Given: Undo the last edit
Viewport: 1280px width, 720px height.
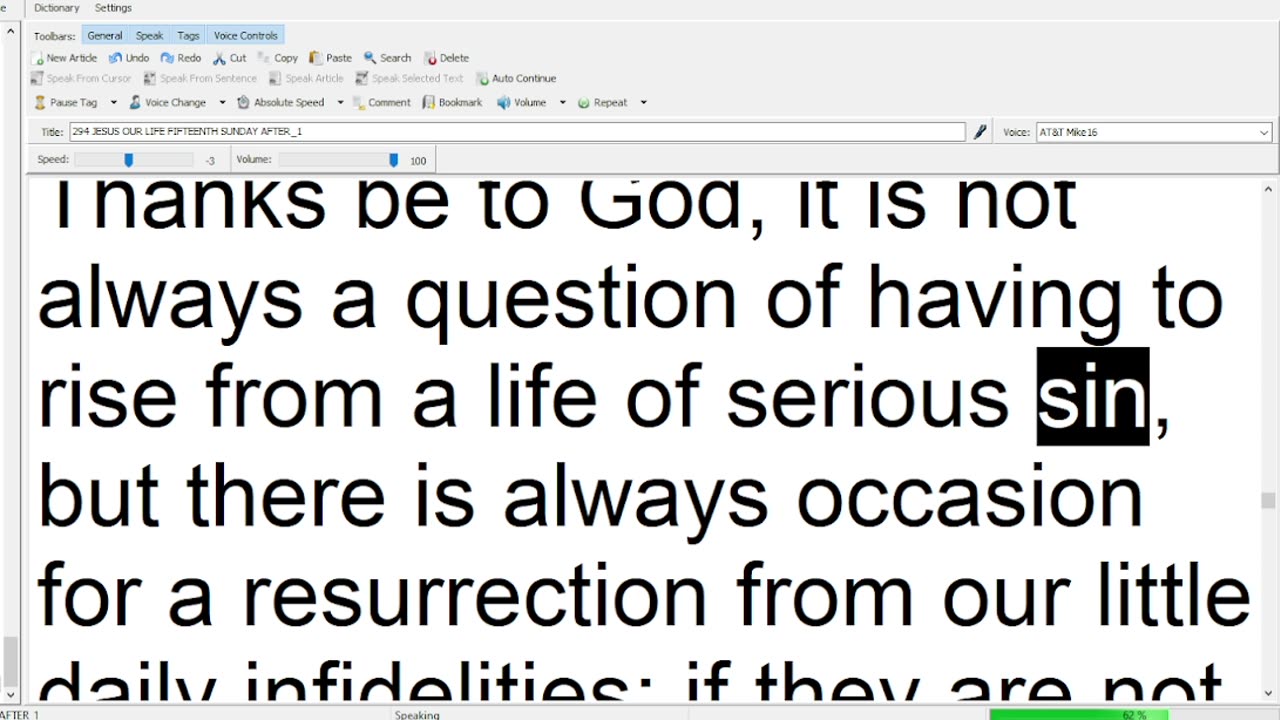Looking at the screenshot, I should tap(129, 58).
